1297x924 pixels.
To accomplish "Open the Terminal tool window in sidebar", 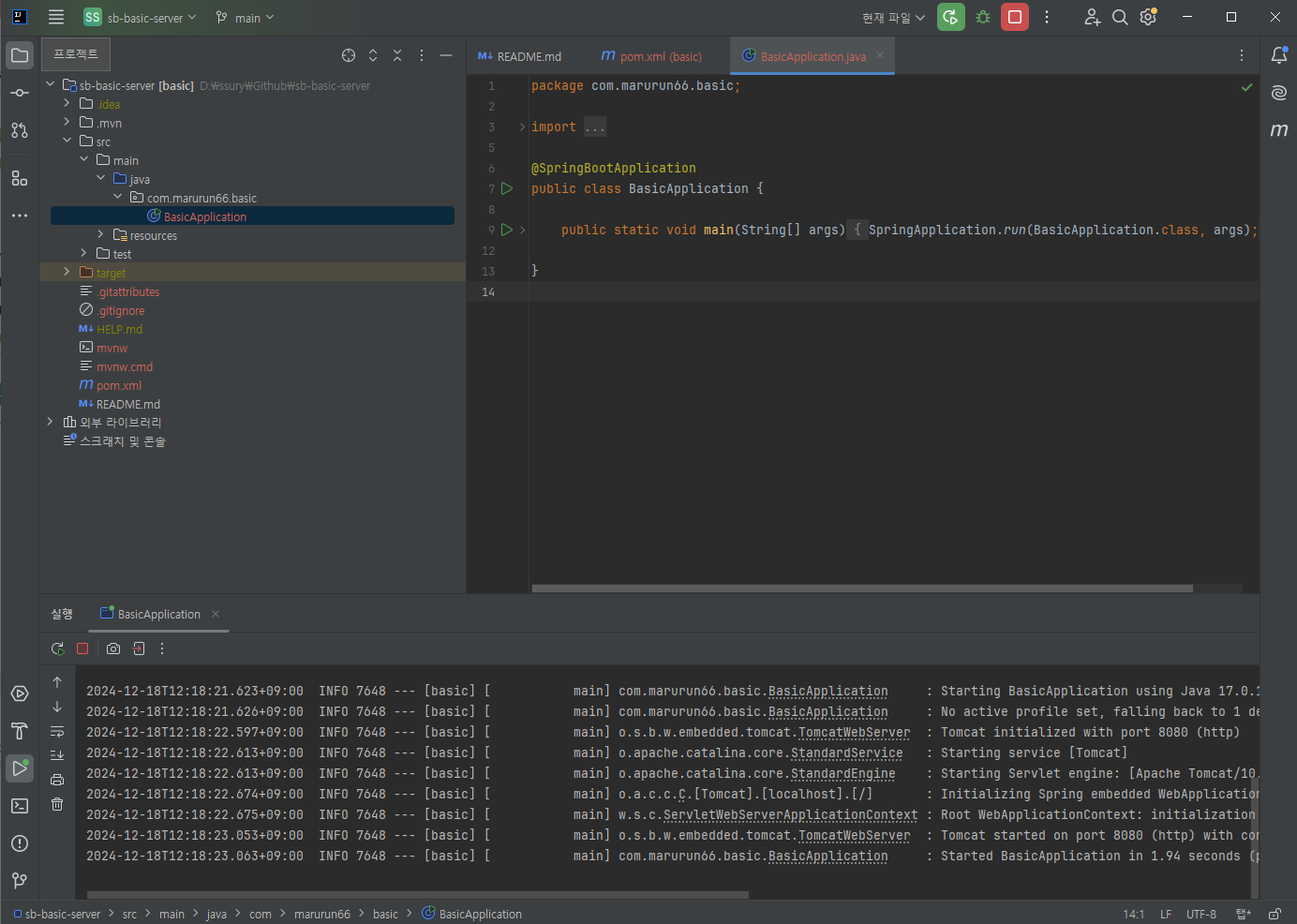I will click(x=20, y=806).
